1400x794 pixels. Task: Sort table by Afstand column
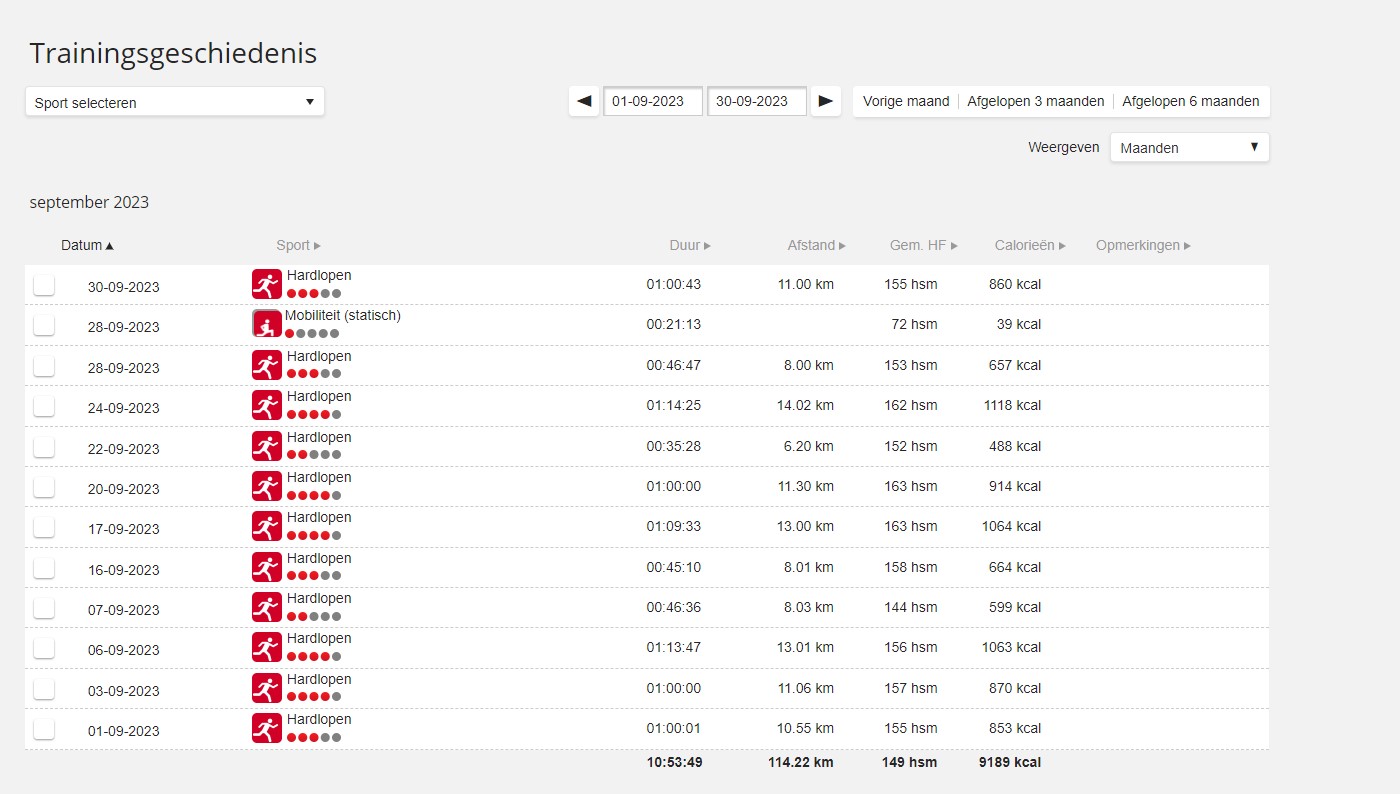point(816,245)
